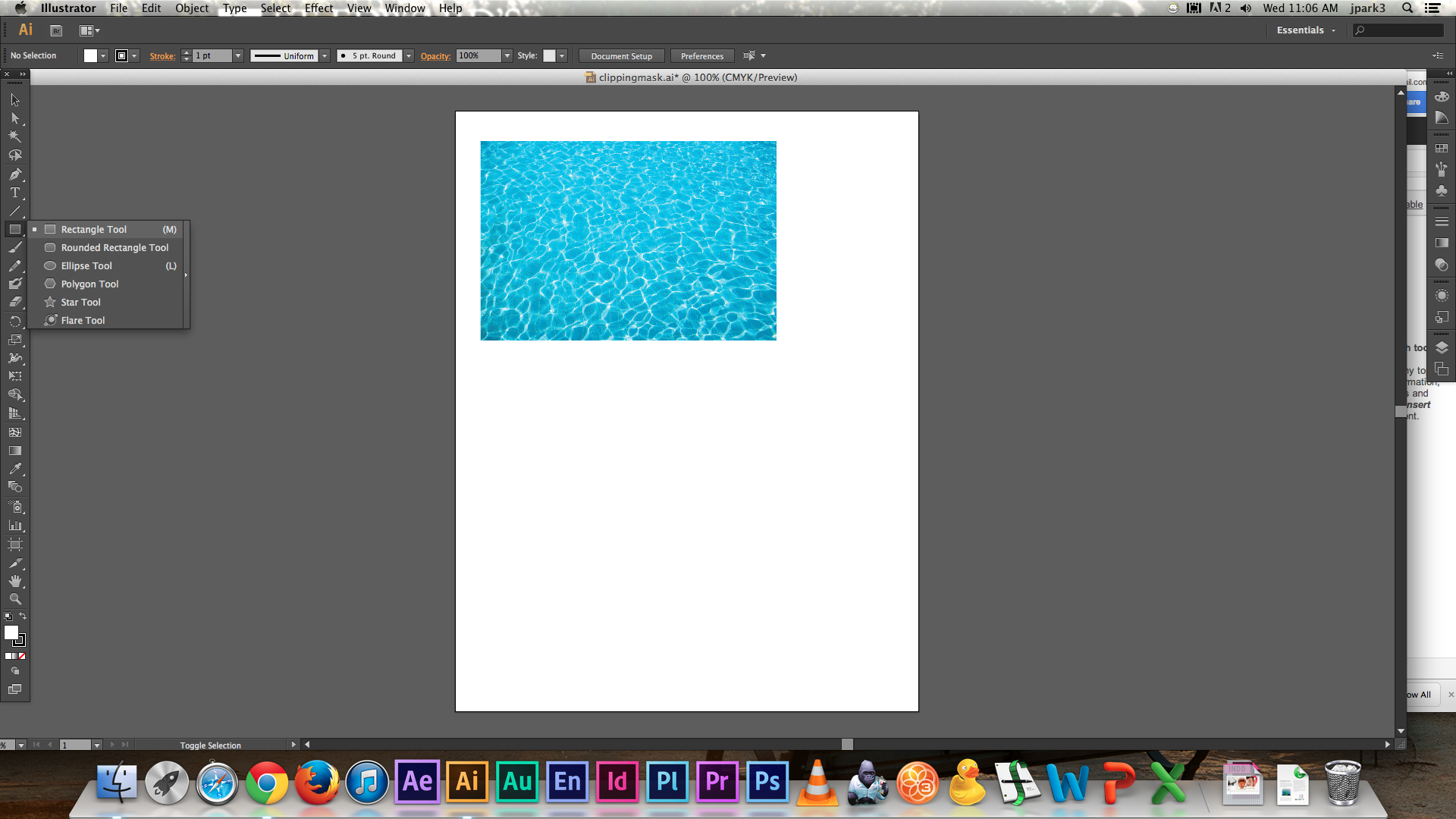
Task: Reset to default fill and stroke
Action: pyautogui.click(x=8, y=617)
